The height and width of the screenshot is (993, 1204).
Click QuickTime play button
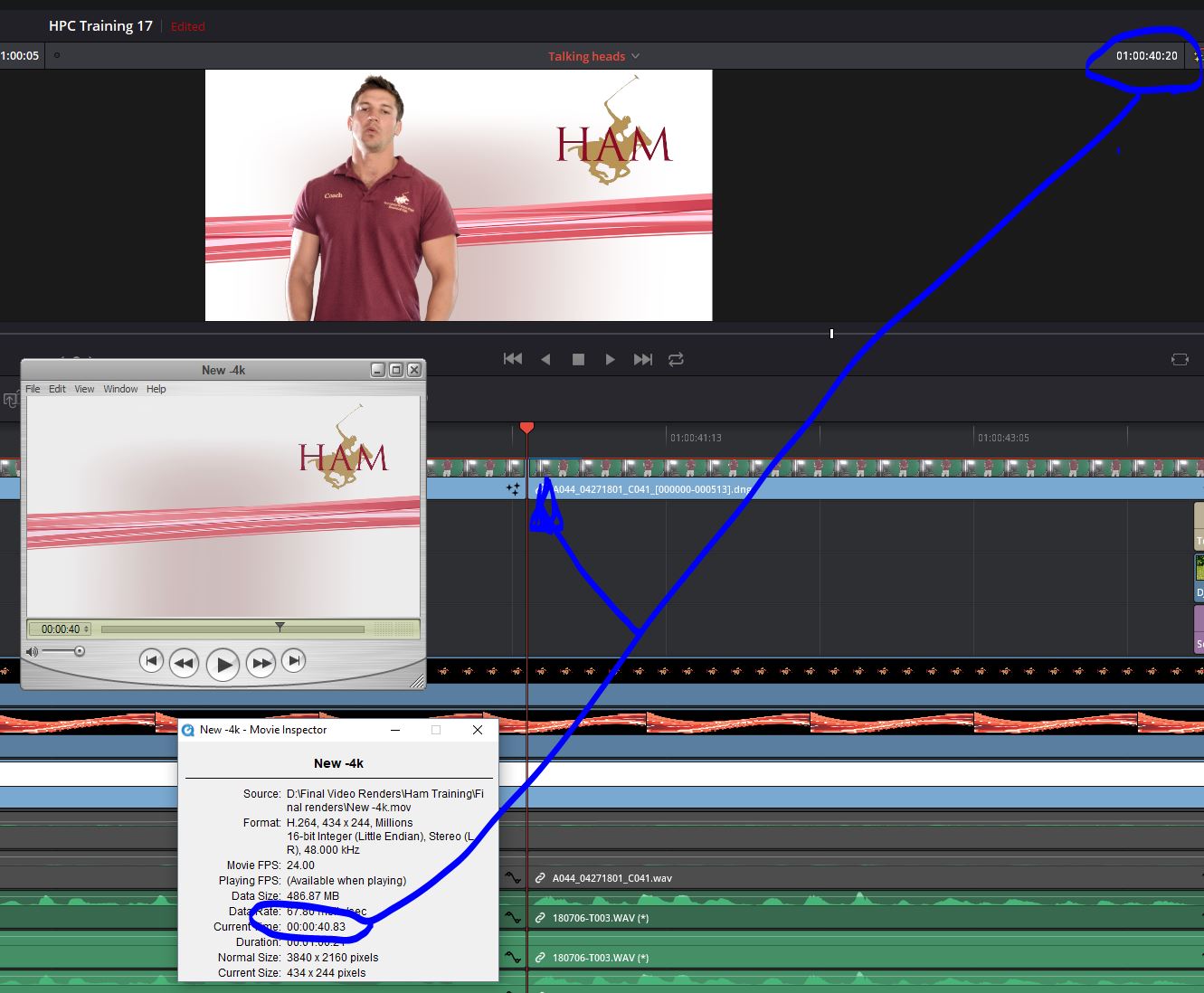[x=223, y=665]
